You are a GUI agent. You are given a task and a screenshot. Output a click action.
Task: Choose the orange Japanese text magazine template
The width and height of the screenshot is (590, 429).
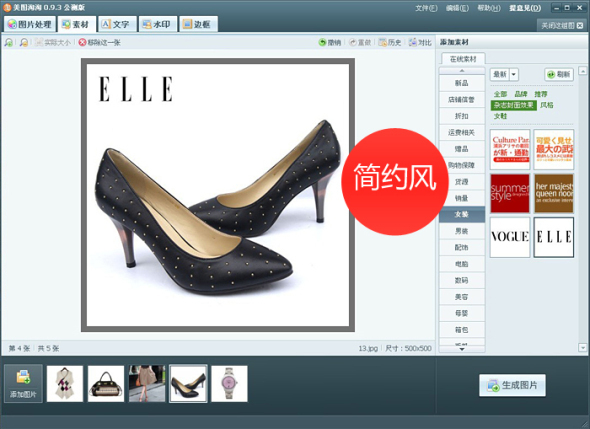554,149
